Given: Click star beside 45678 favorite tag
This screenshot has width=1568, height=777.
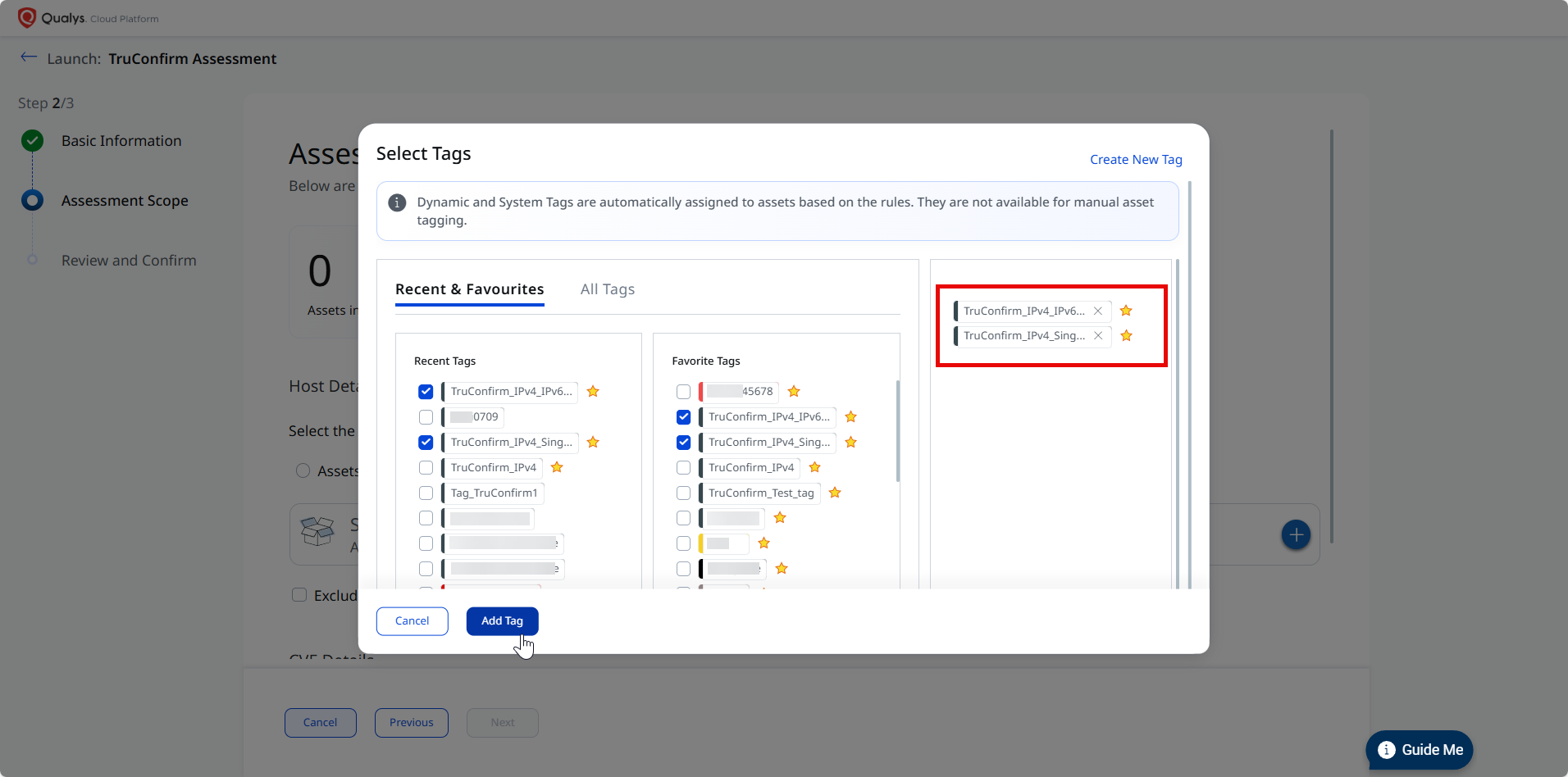Looking at the screenshot, I should pyautogui.click(x=794, y=392).
